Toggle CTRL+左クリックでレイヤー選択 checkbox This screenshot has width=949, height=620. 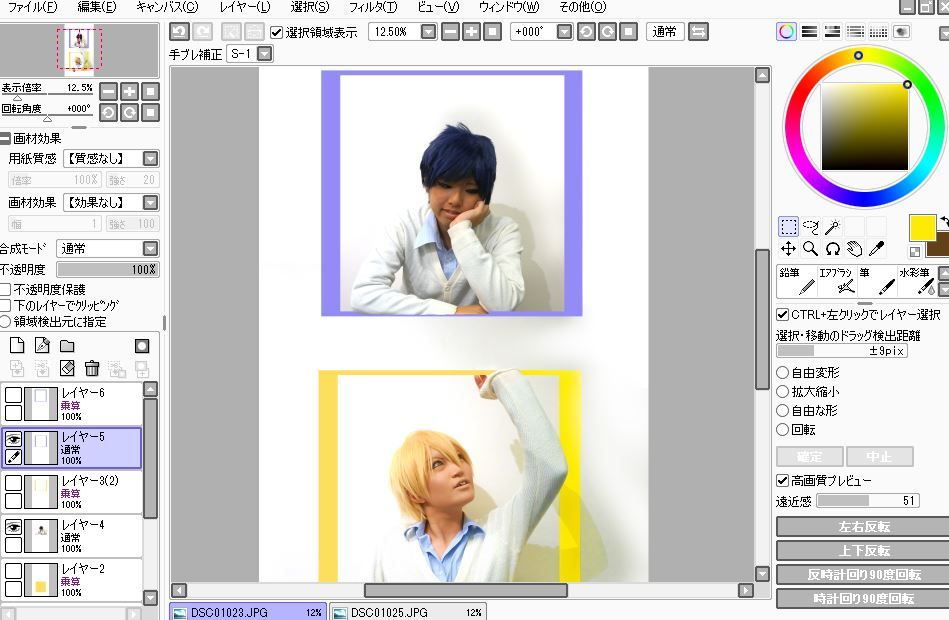(x=783, y=314)
